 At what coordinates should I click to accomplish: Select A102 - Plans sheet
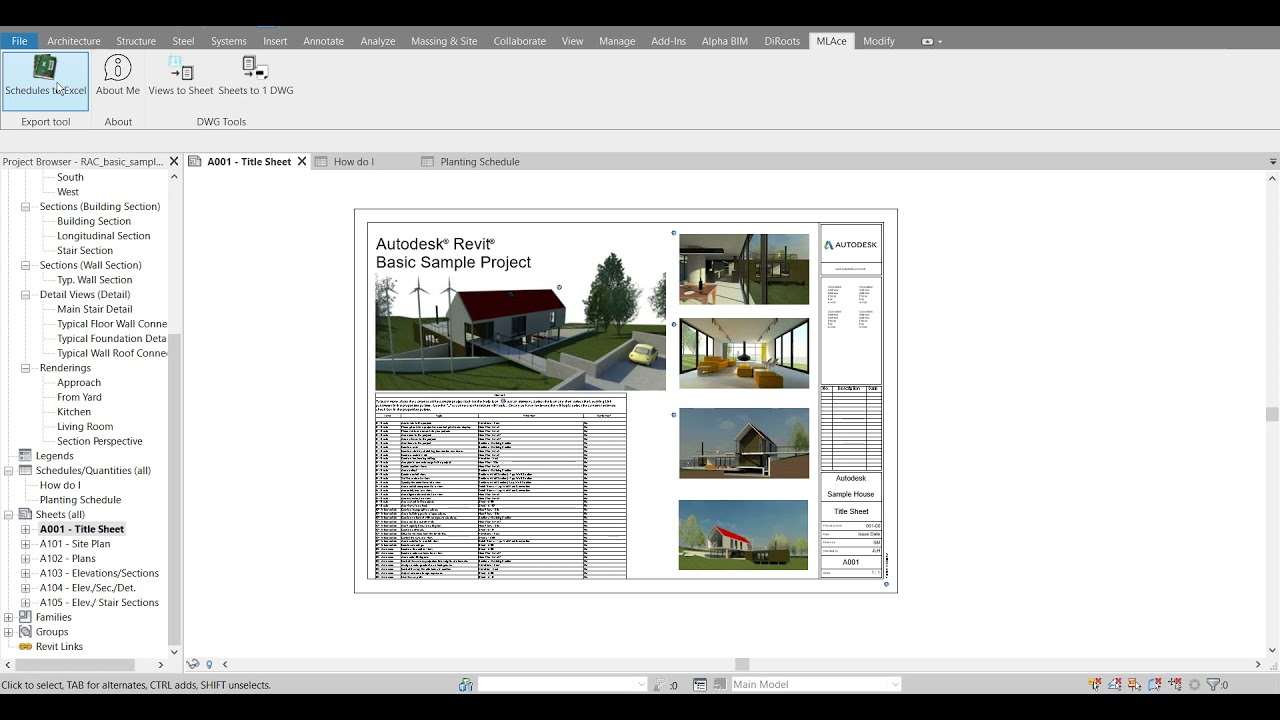68,559
